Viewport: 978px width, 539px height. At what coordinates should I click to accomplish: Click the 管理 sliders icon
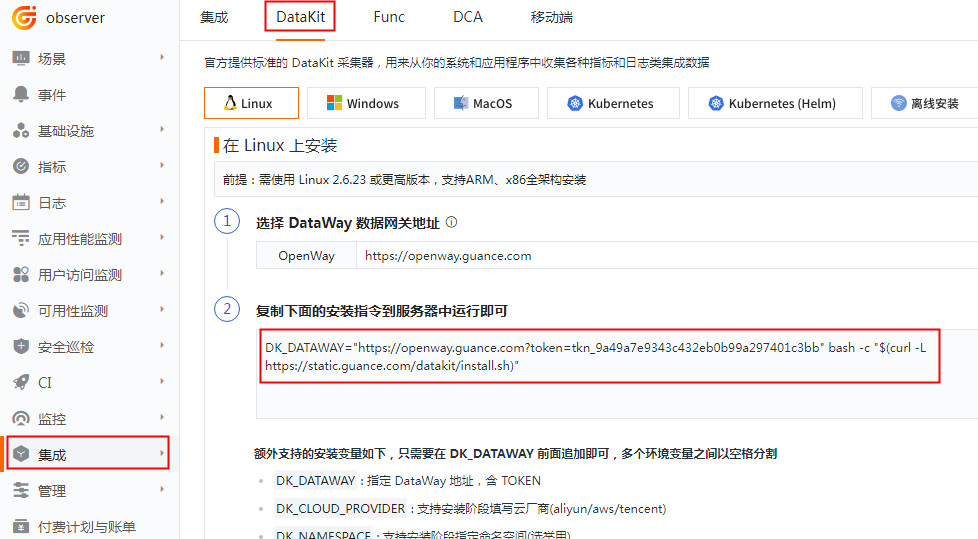coord(21,490)
